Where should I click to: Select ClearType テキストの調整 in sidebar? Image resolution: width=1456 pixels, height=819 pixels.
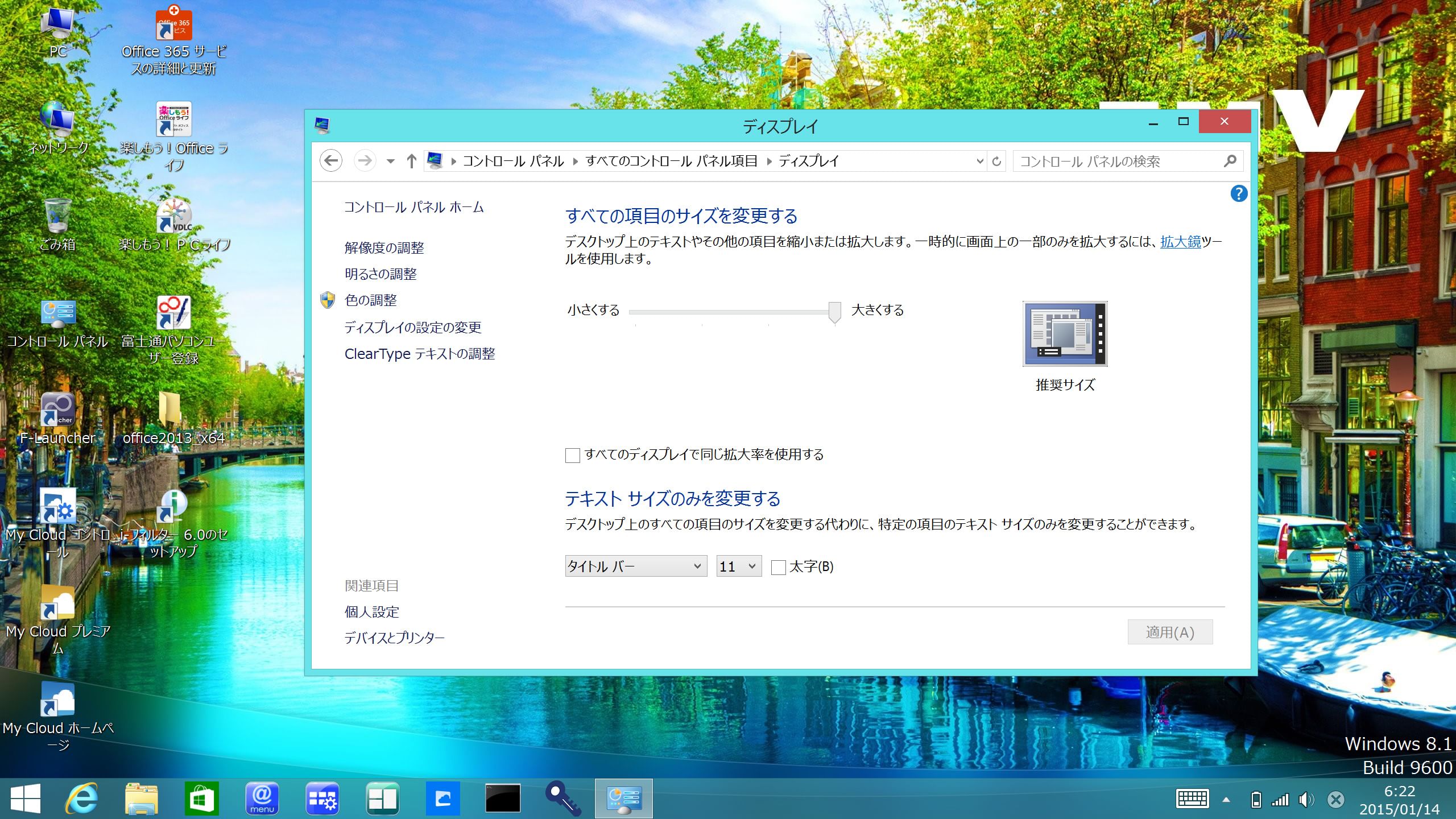click(420, 354)
